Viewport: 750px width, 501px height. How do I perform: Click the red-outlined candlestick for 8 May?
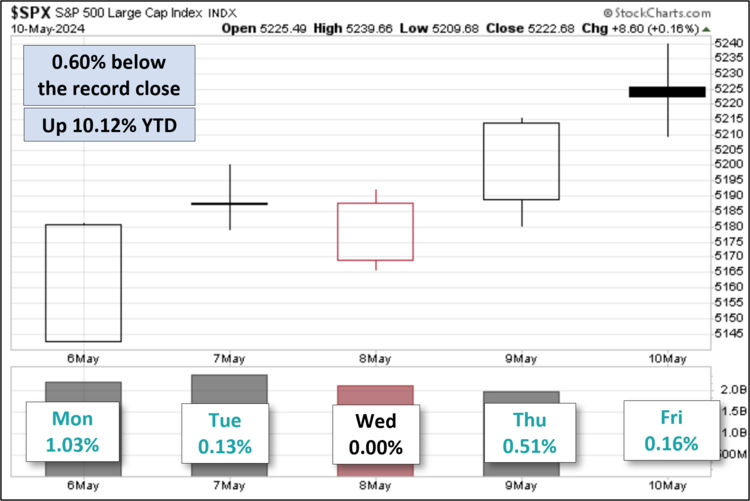pos(376,231)
